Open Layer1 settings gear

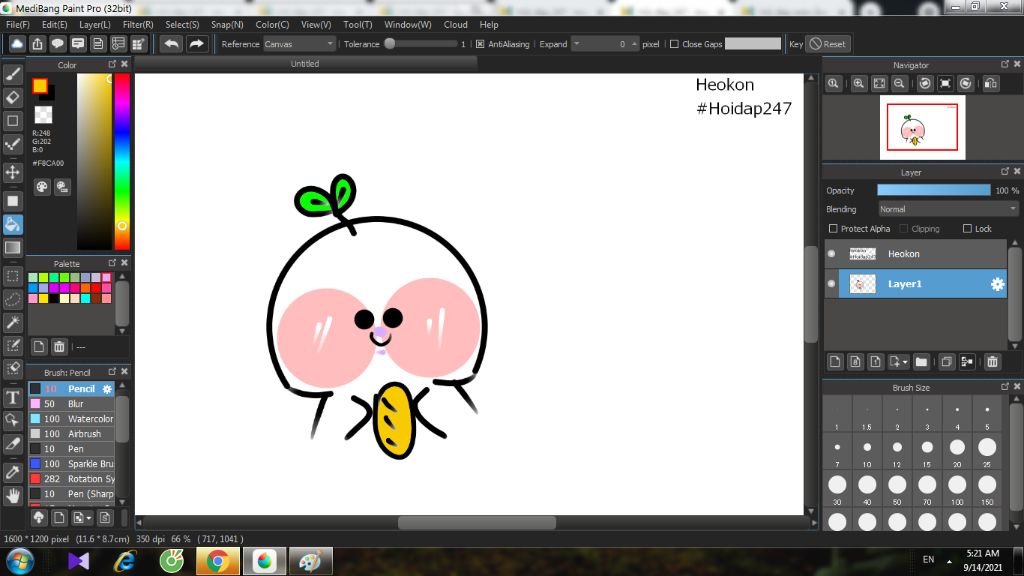tap(997, 284)
